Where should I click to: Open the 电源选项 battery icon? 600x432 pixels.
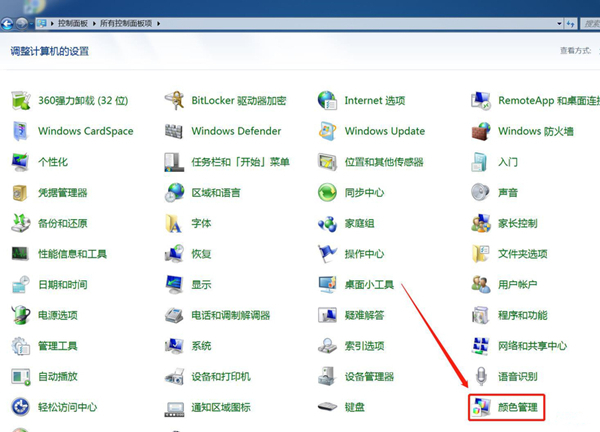pyautogui.click(x=21, y=315)
